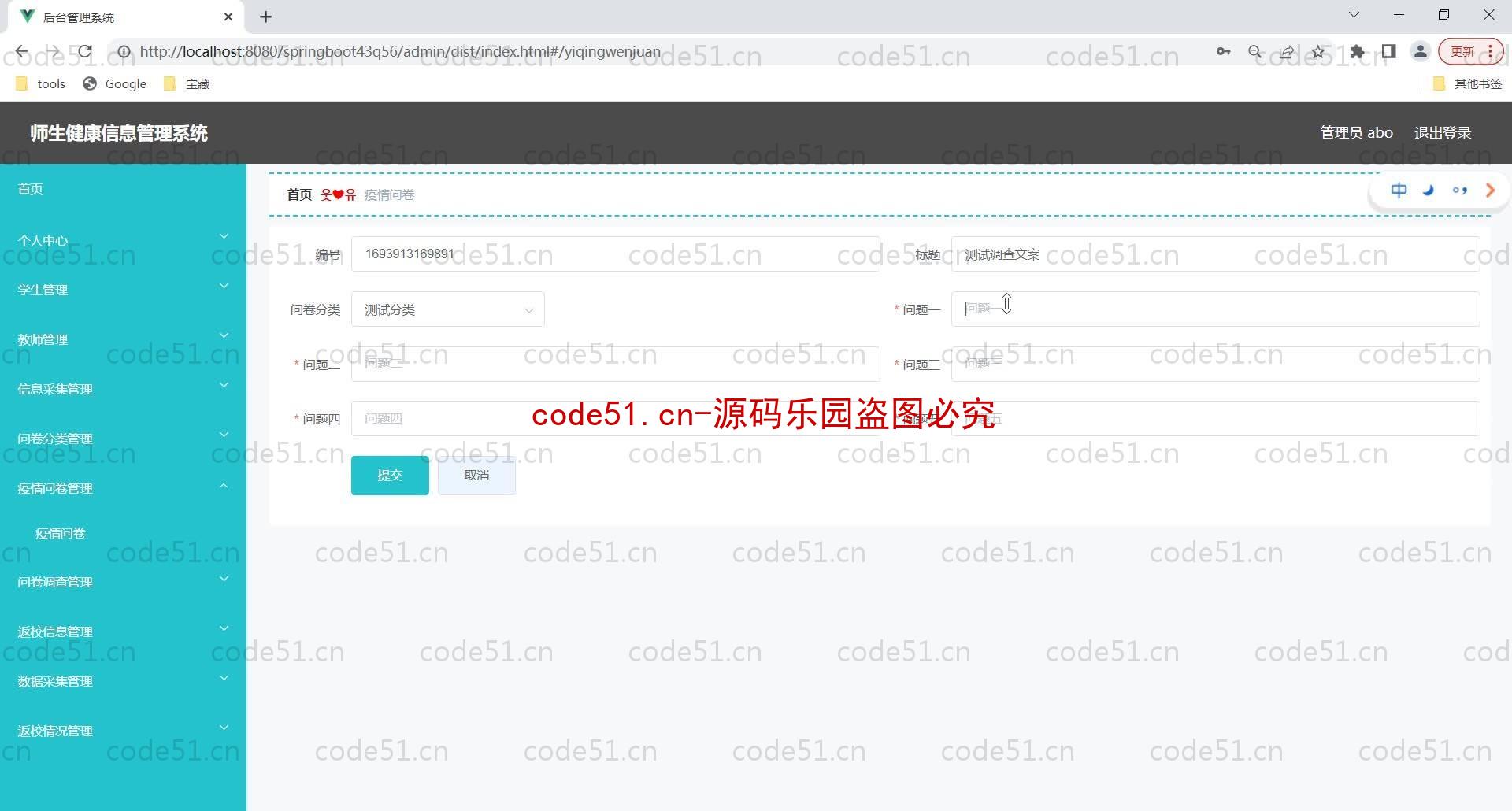Image resolution: width=1512 pixels, height=811 pixels.
Task: Expand the 教师管理 sidebar menu
Action: 123,339
